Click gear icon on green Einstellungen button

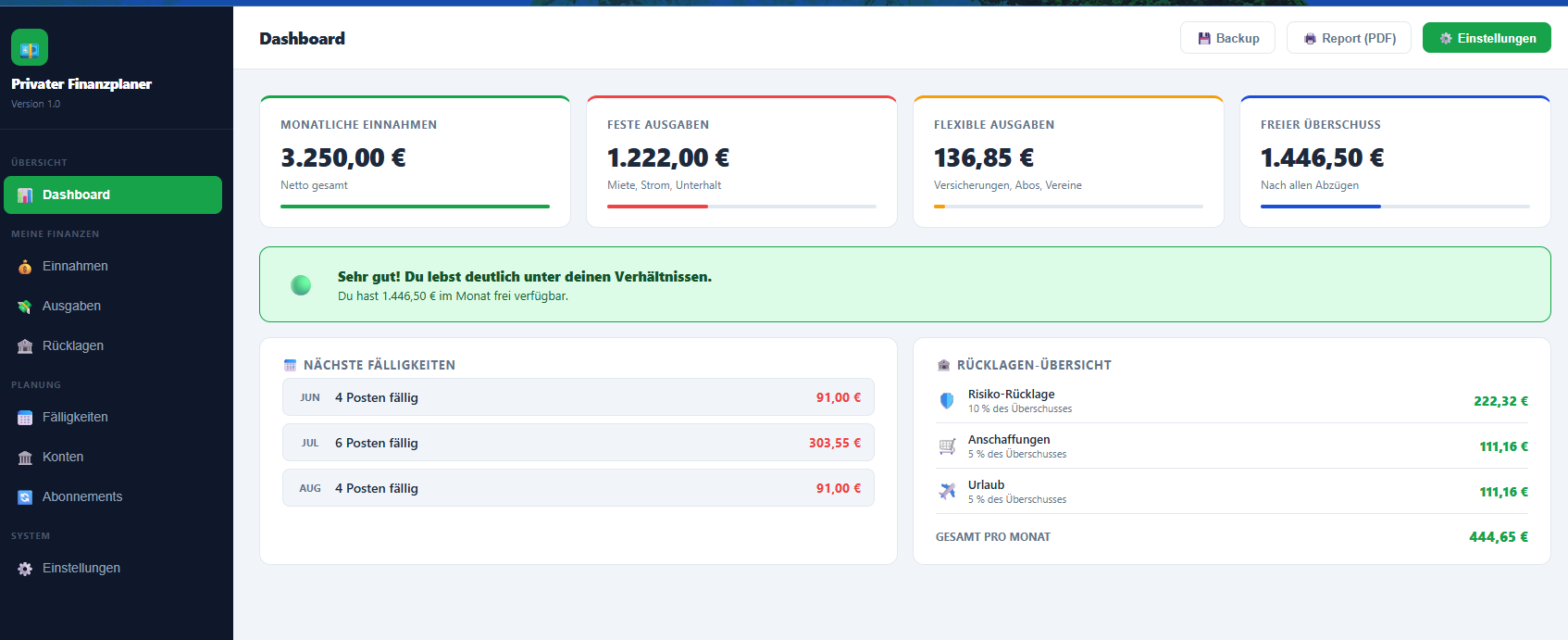point(1446,39)
